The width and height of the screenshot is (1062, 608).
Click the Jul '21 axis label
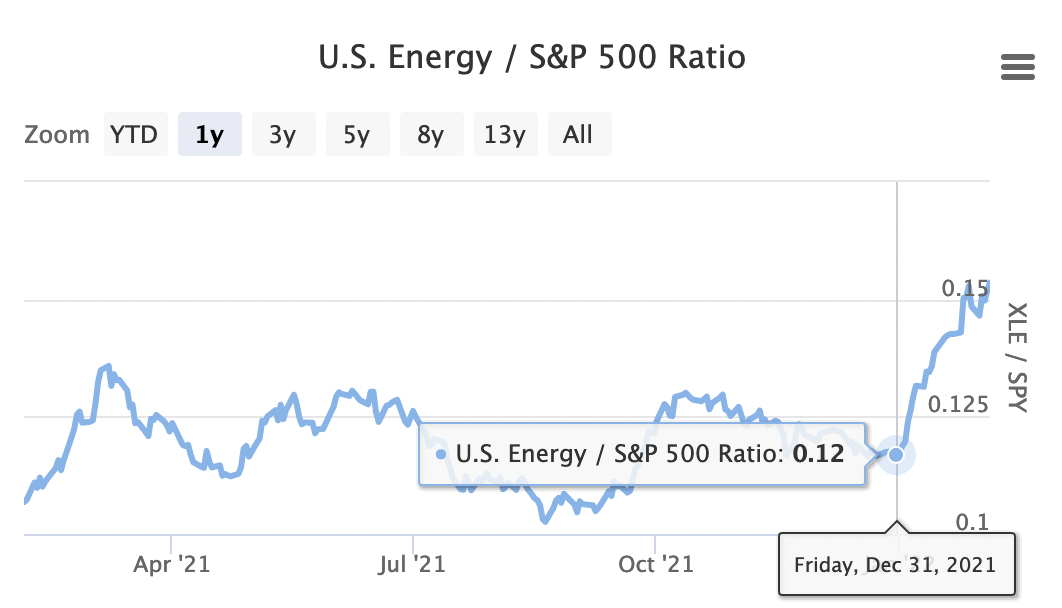tap(412, 565)
